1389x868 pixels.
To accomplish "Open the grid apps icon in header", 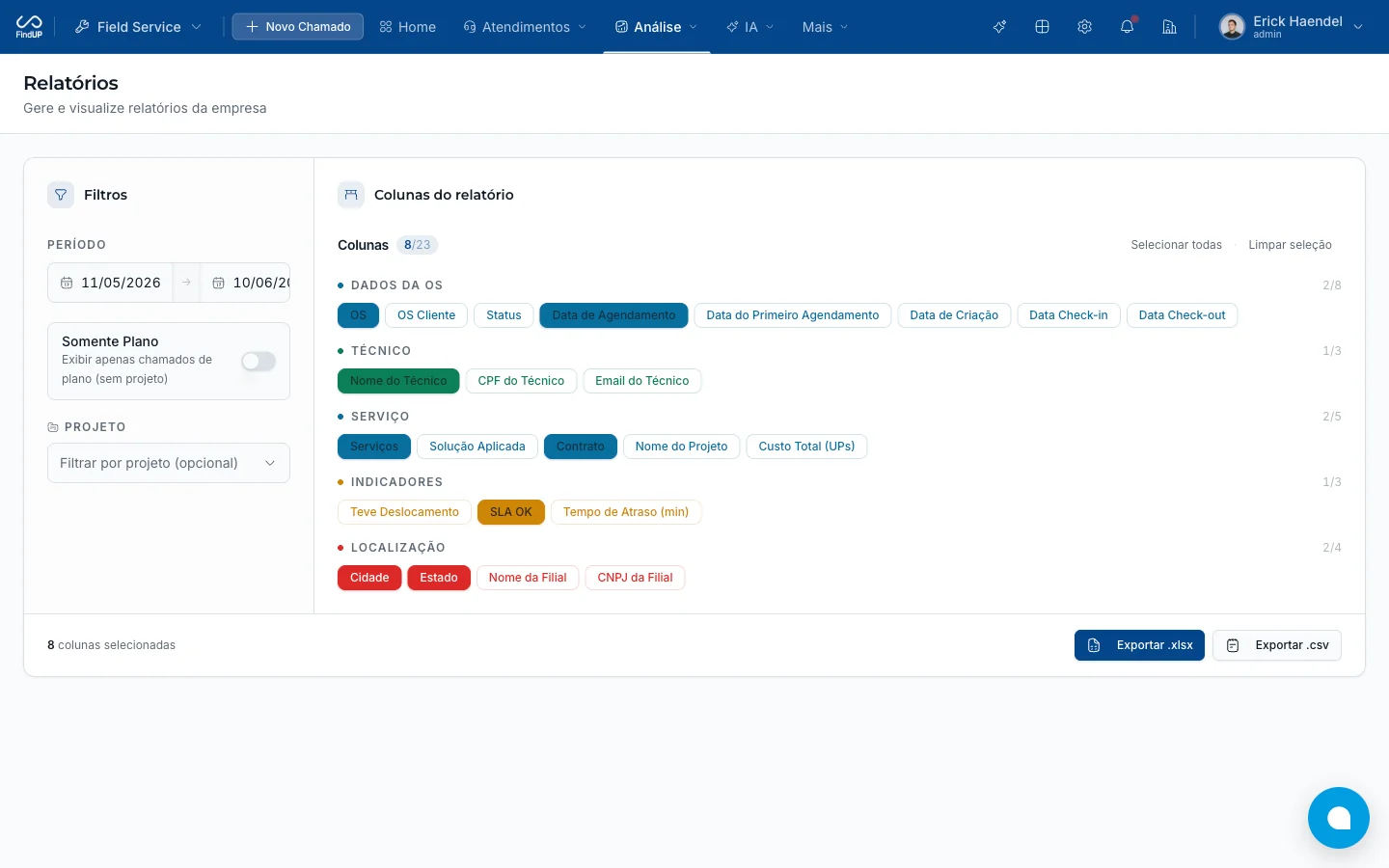I will [x=1042, y=27].
